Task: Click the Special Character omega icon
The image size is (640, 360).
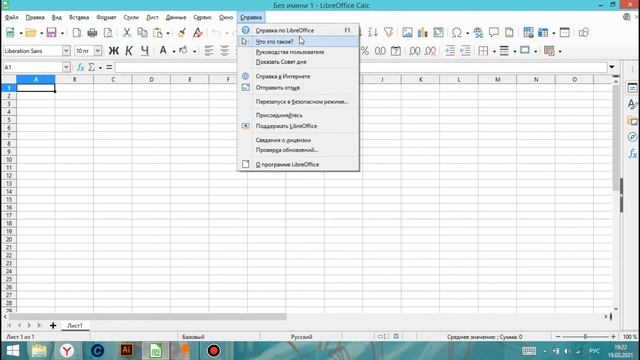Action: tap(457, 32)
